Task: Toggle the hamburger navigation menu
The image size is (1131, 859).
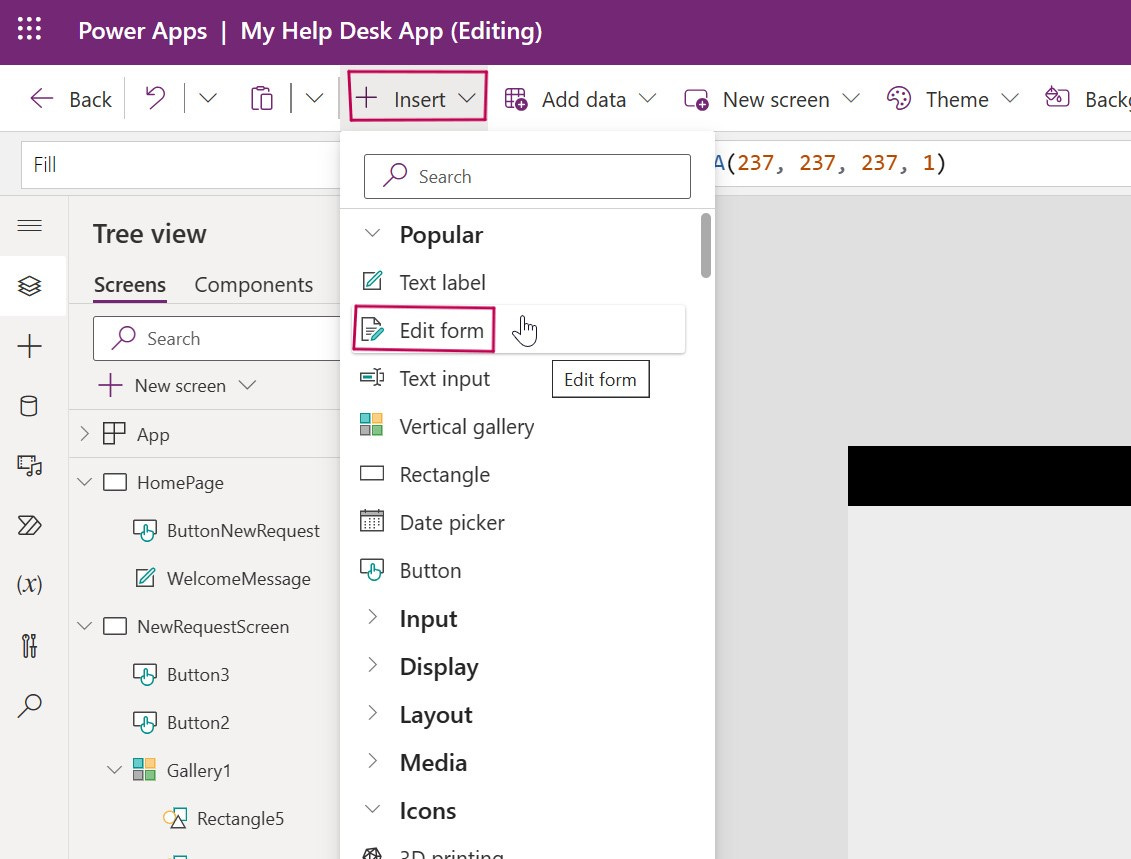Action: pos(30,226)
